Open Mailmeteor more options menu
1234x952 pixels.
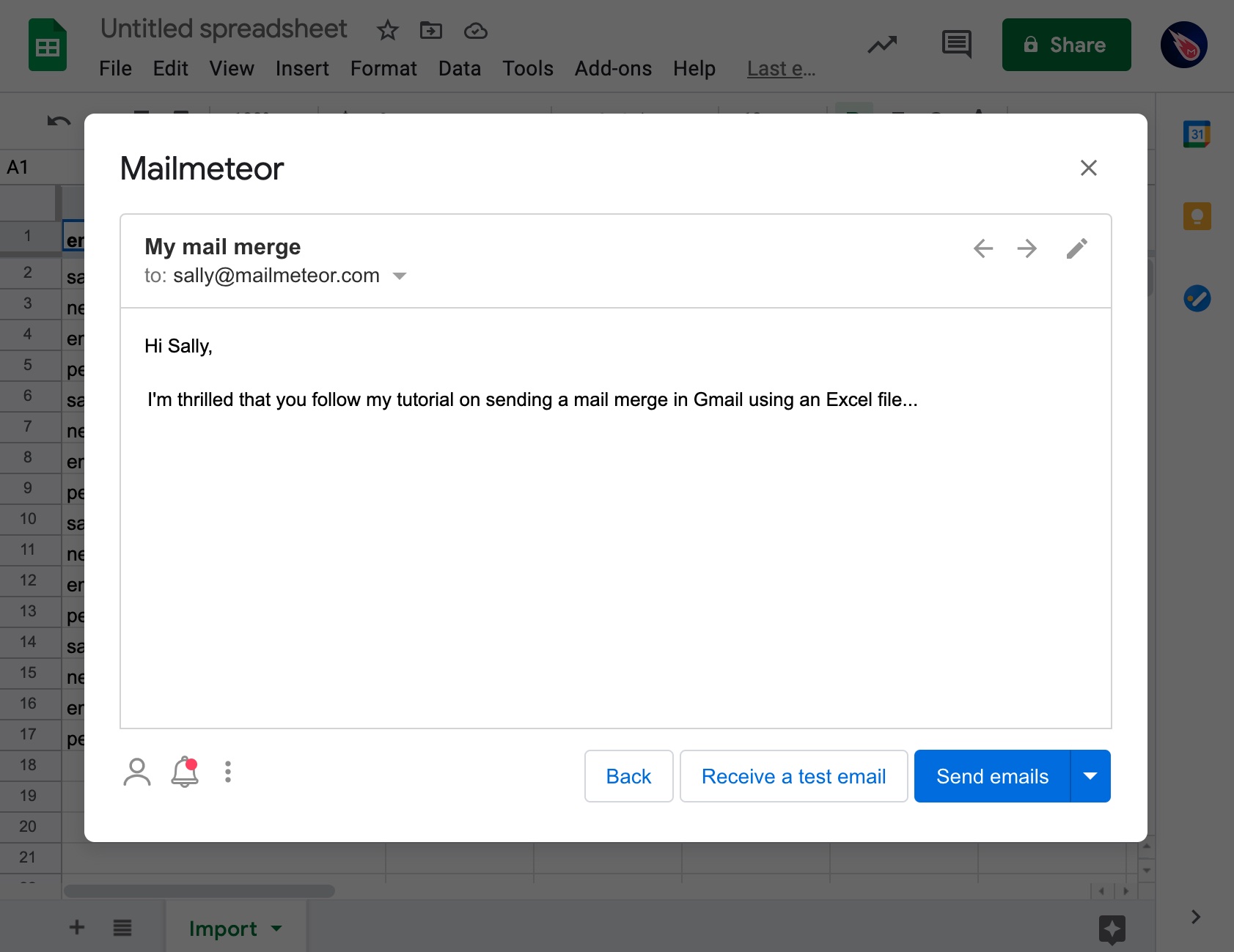click(x=228, y=772)
